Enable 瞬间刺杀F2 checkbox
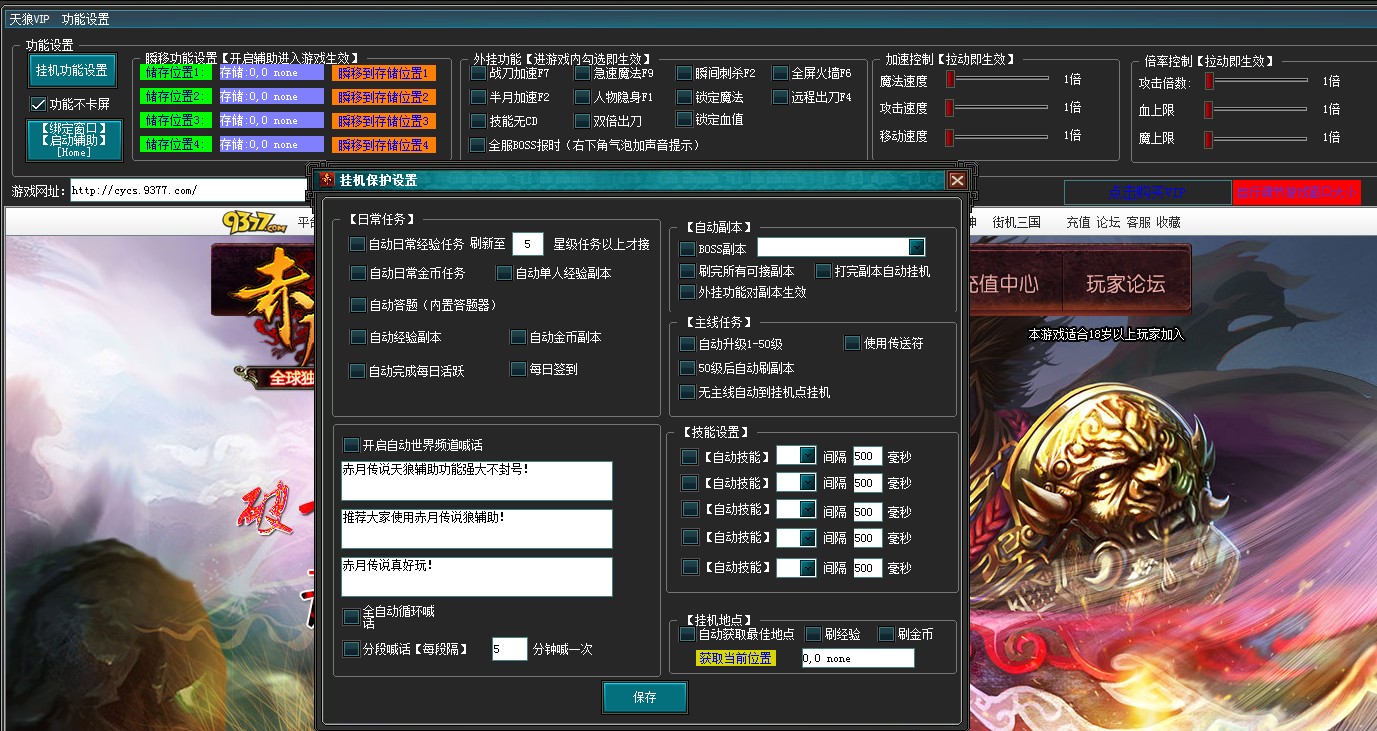Screen dimensions: 1377x731 [685, 73]
